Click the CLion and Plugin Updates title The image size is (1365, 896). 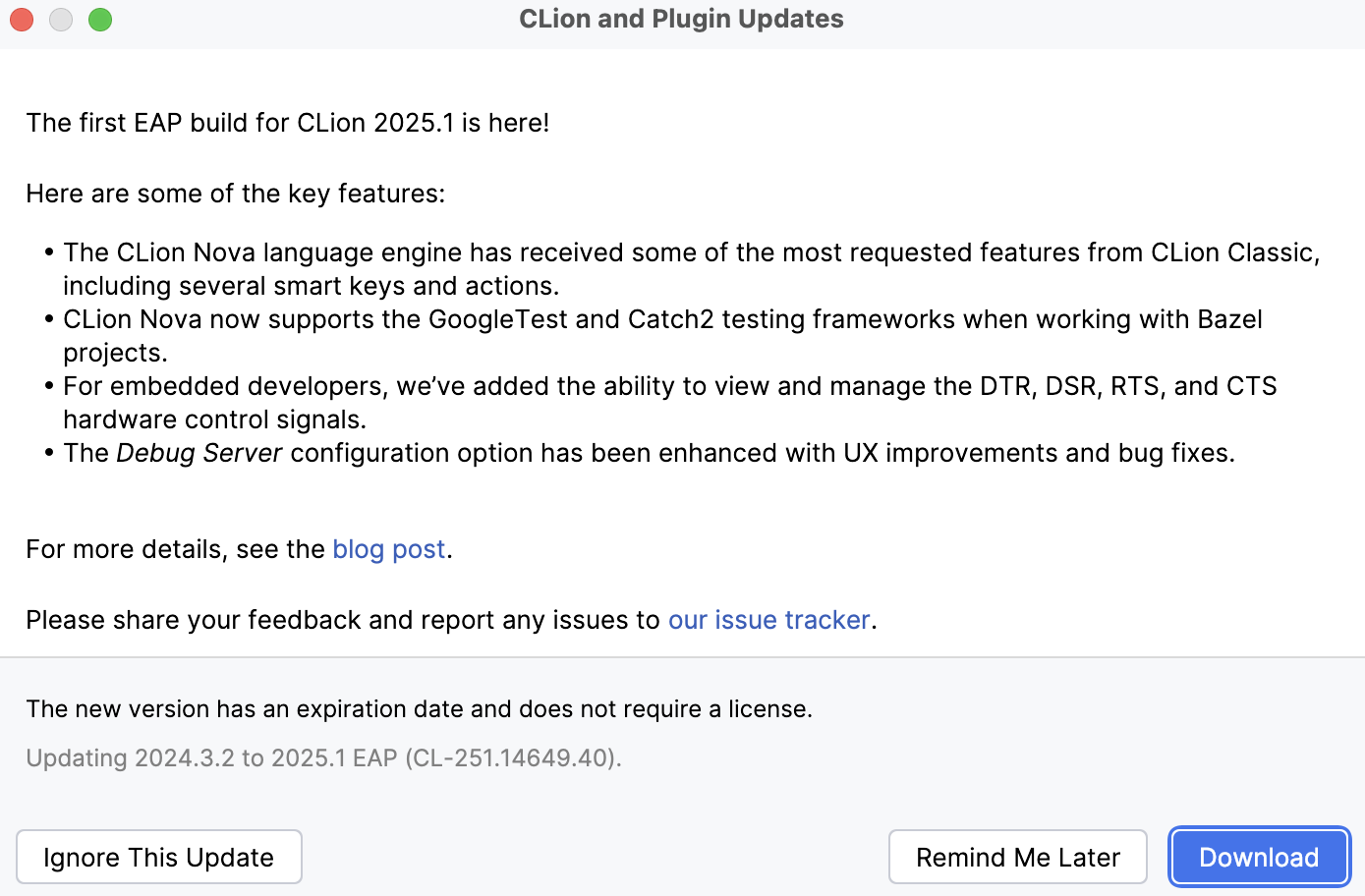[681, 19]
